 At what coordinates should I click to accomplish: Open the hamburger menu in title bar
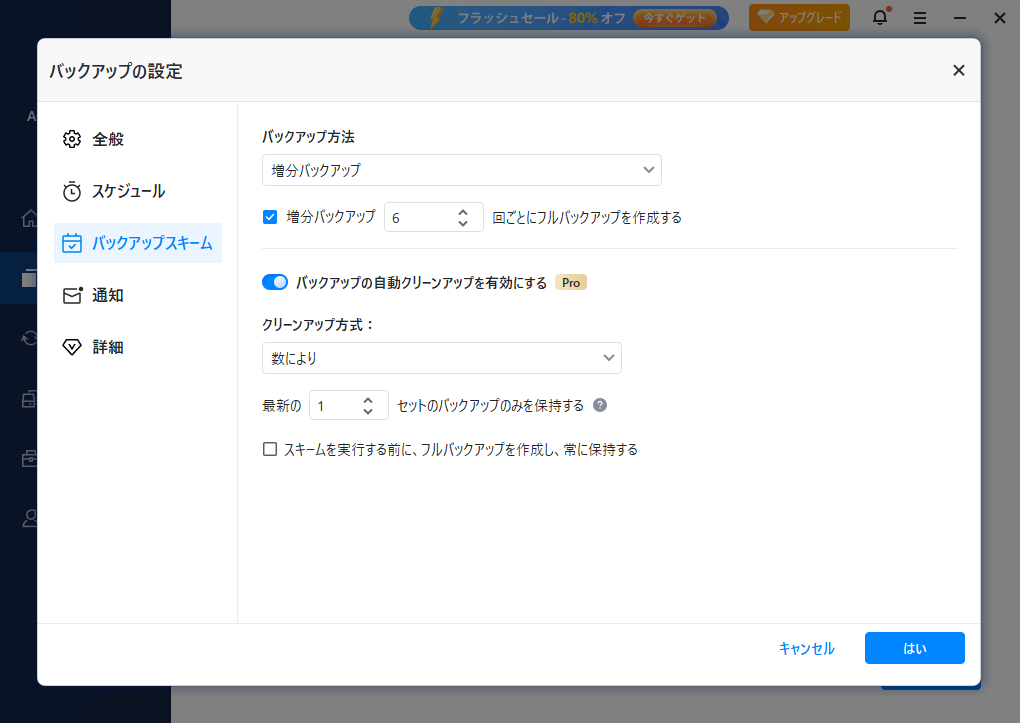[x=920, y=18]
